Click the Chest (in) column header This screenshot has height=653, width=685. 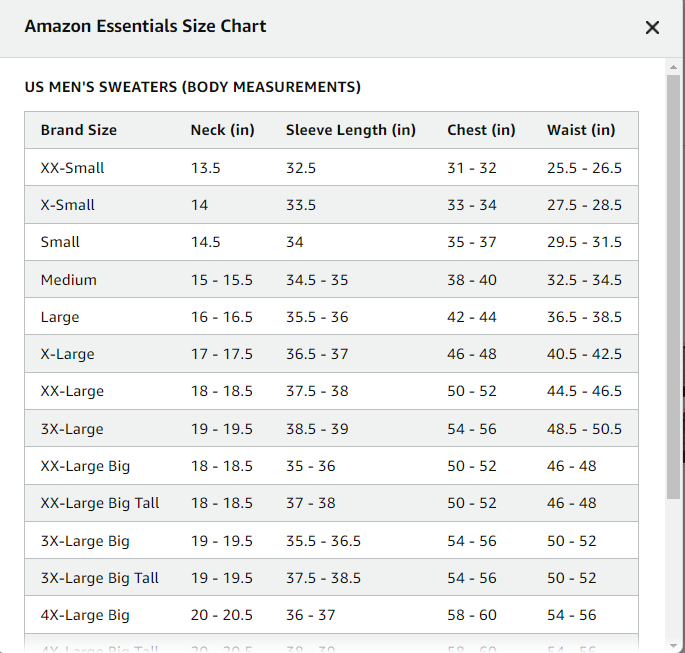click(x=481, y=130)
